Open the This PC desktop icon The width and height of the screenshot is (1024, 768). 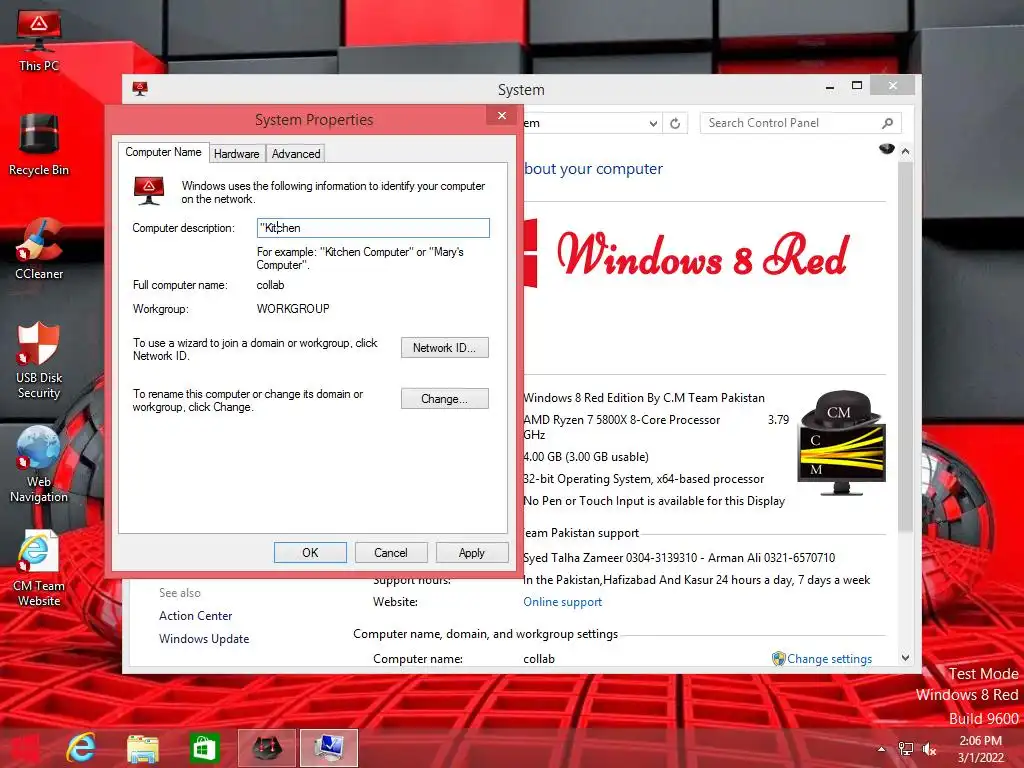[39, 40]
